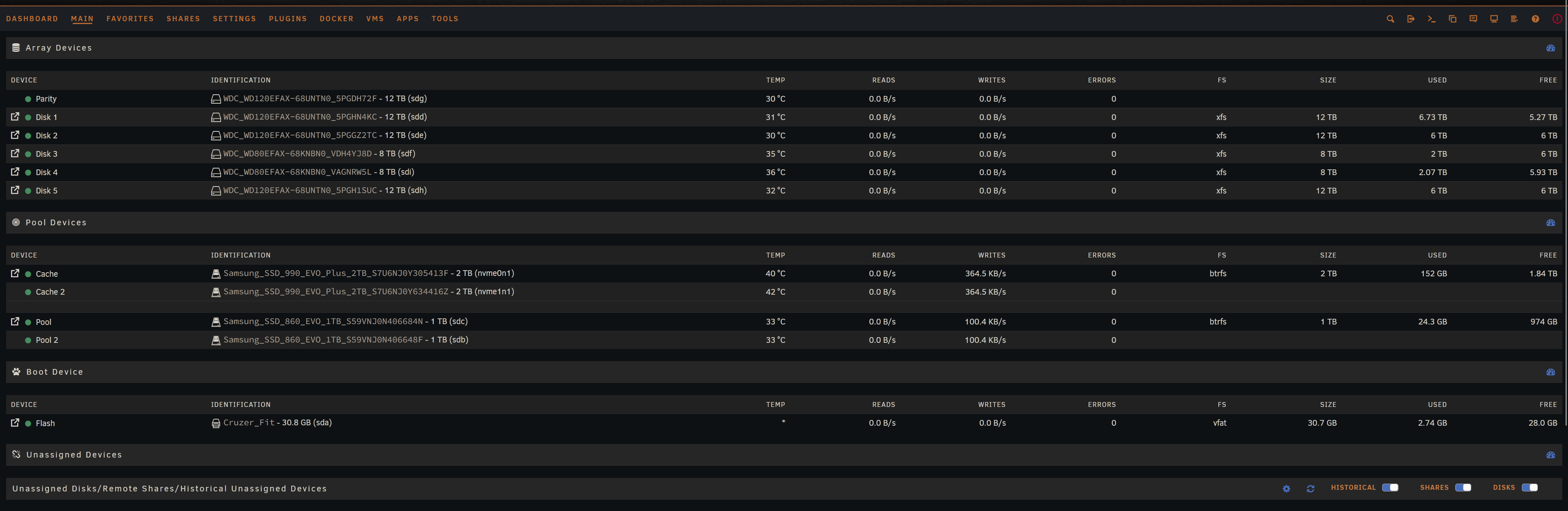Open Unassigned Devices settings gear
1568x511 pixels.
pyautogui.click(x=1286, y=489)
